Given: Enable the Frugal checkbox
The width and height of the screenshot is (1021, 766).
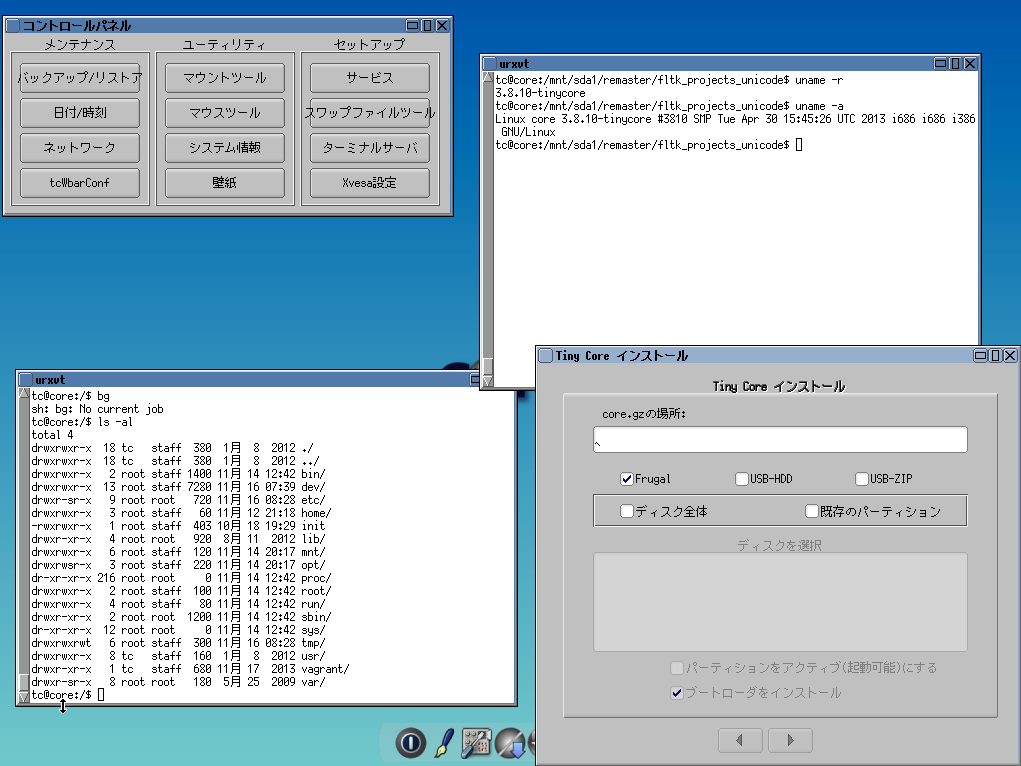Looking at the screenshot, I should point(627,479).
